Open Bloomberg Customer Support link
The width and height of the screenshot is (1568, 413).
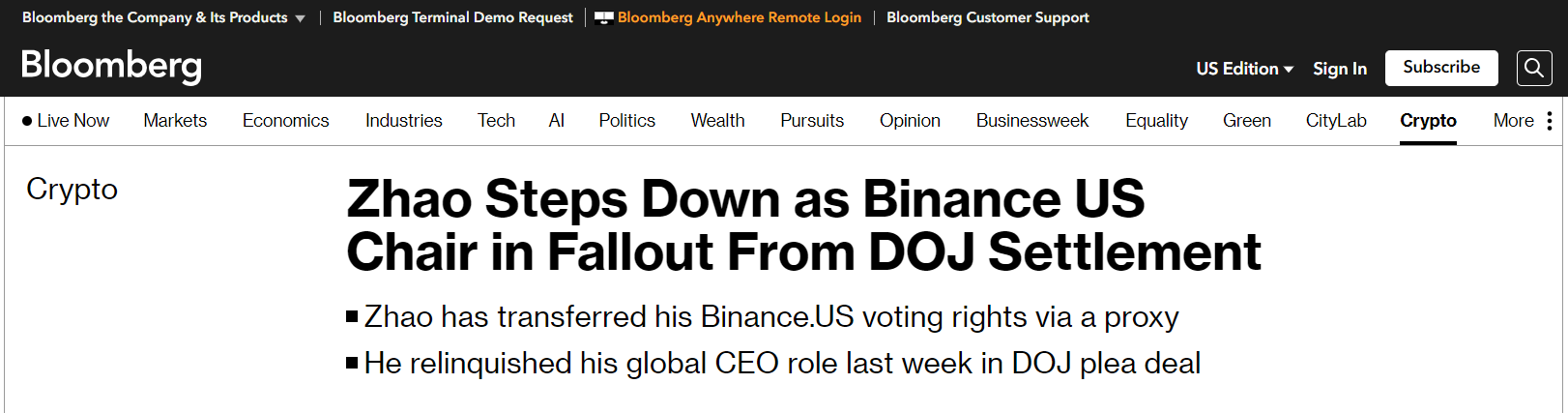pos(987,17)
